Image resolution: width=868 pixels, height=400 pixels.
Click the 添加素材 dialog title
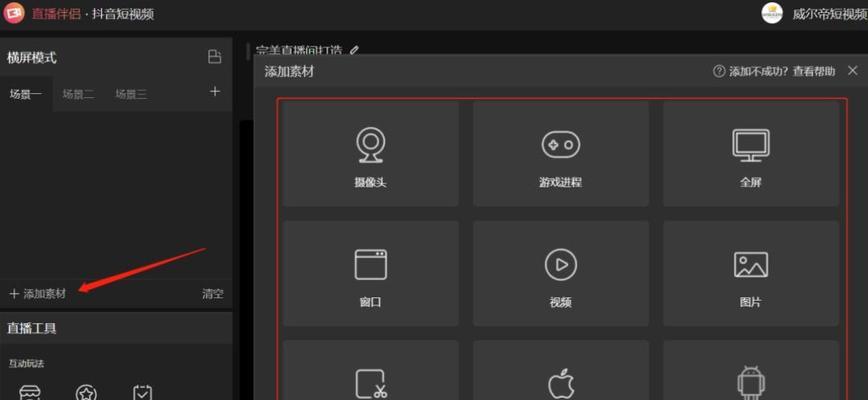[289, 71]
